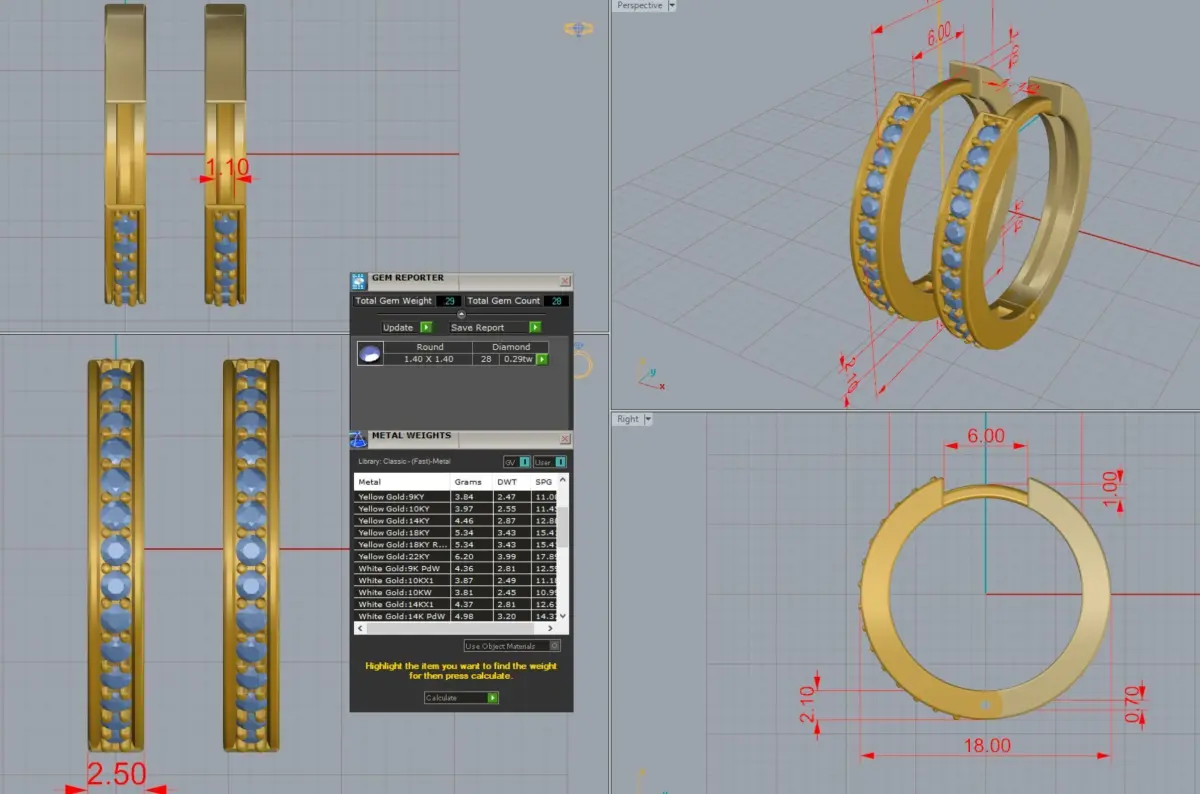
Task: Click the XYZ axis icon in Perspective viewport
Action: click(x=651, y=376)
